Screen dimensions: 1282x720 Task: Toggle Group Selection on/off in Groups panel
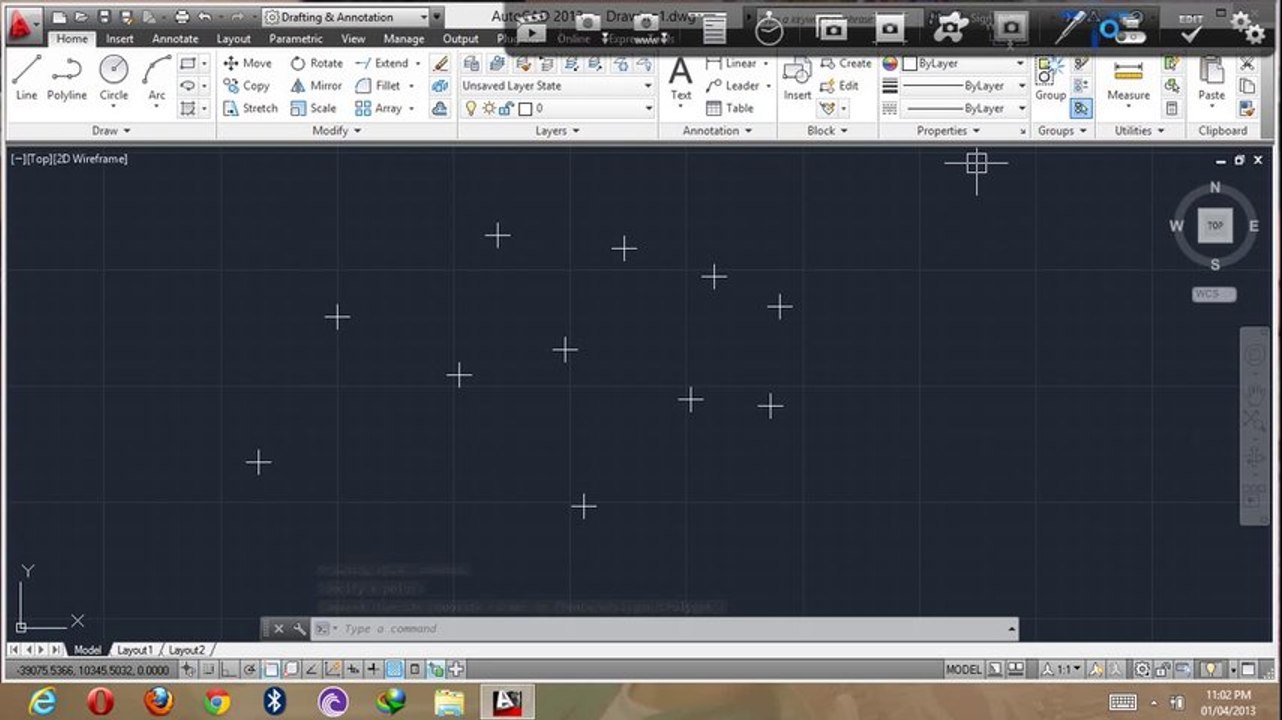click(x=1081, y=108)
